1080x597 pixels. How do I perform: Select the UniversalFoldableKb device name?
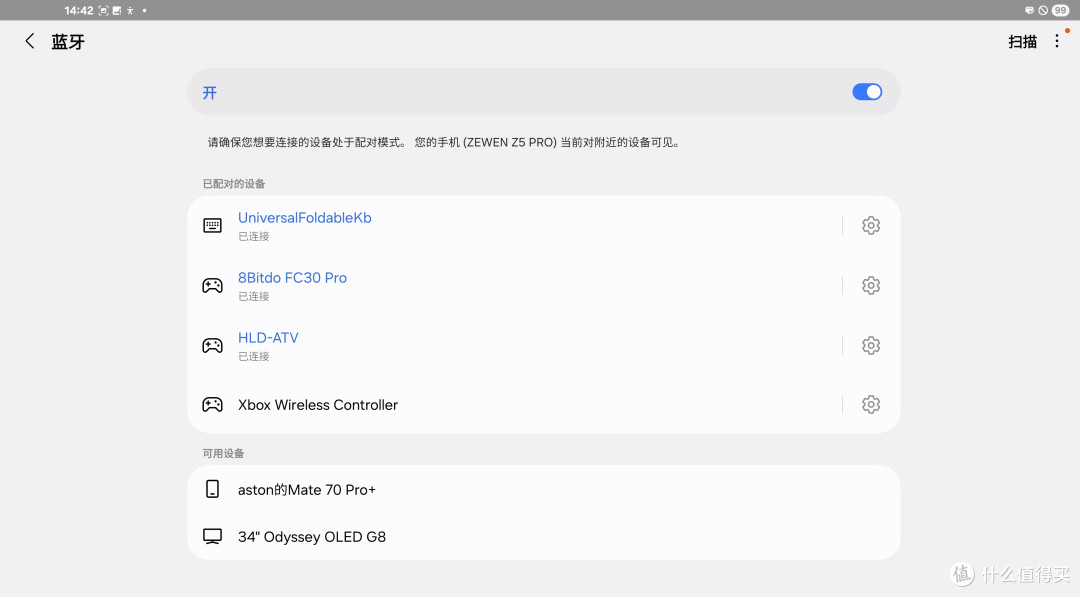click(x=304, y=218)
